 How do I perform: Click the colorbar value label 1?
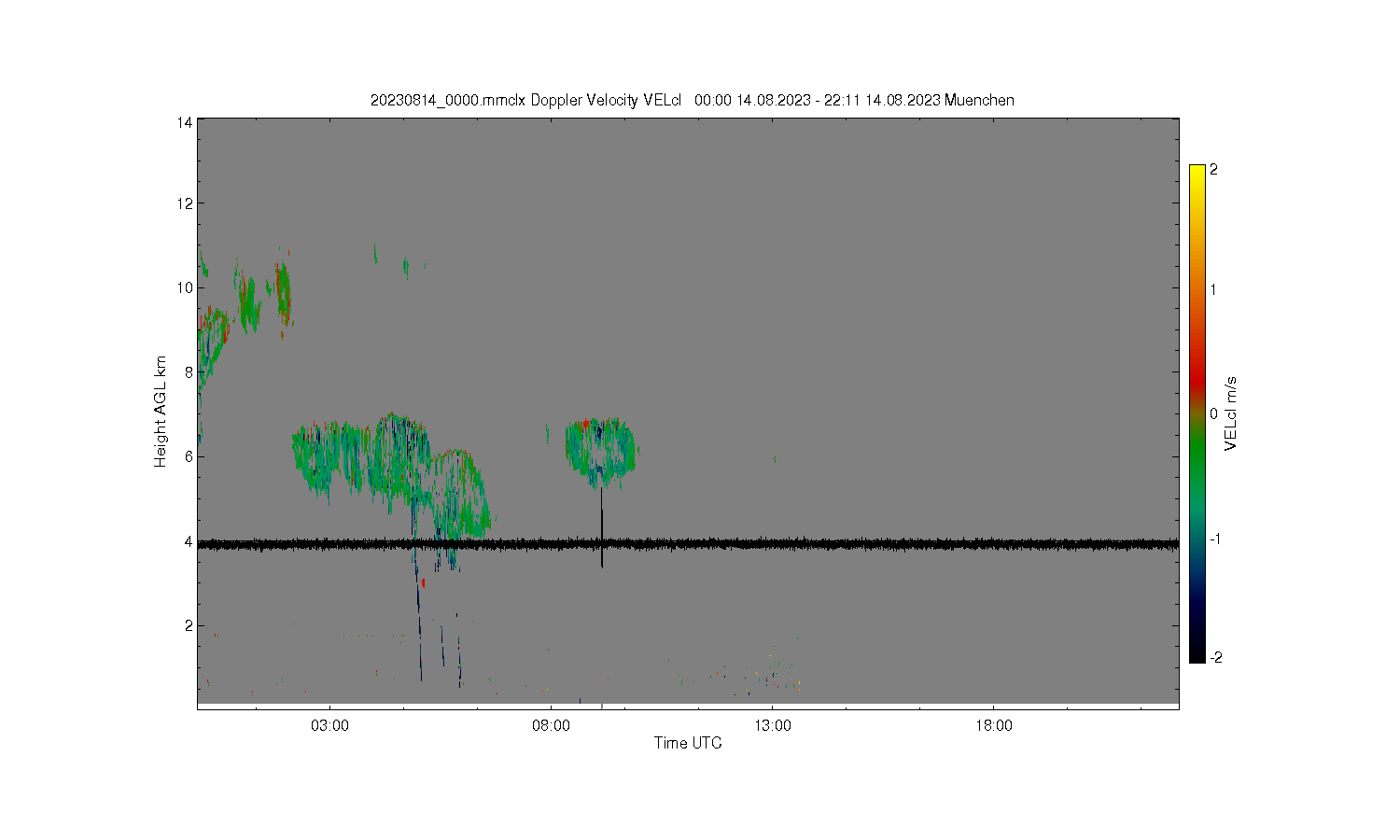(x=1213, y=289)
